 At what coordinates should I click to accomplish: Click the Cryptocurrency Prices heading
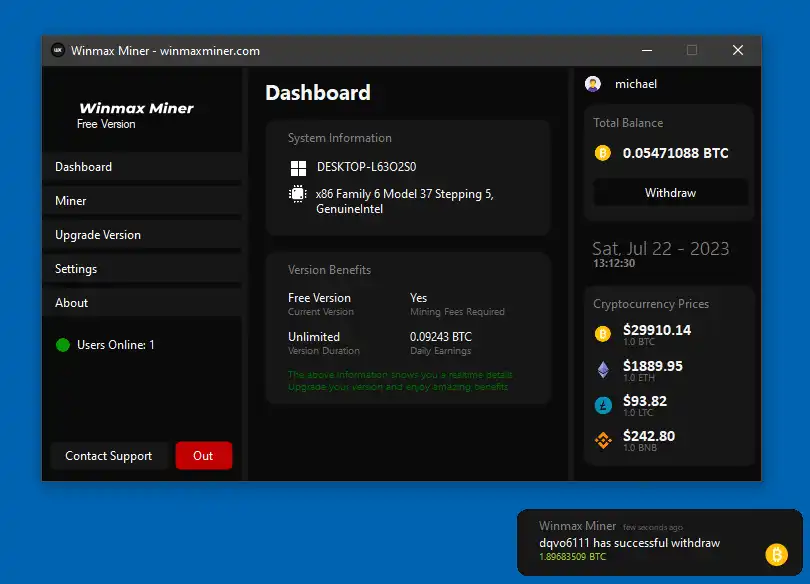click(651, 304)
